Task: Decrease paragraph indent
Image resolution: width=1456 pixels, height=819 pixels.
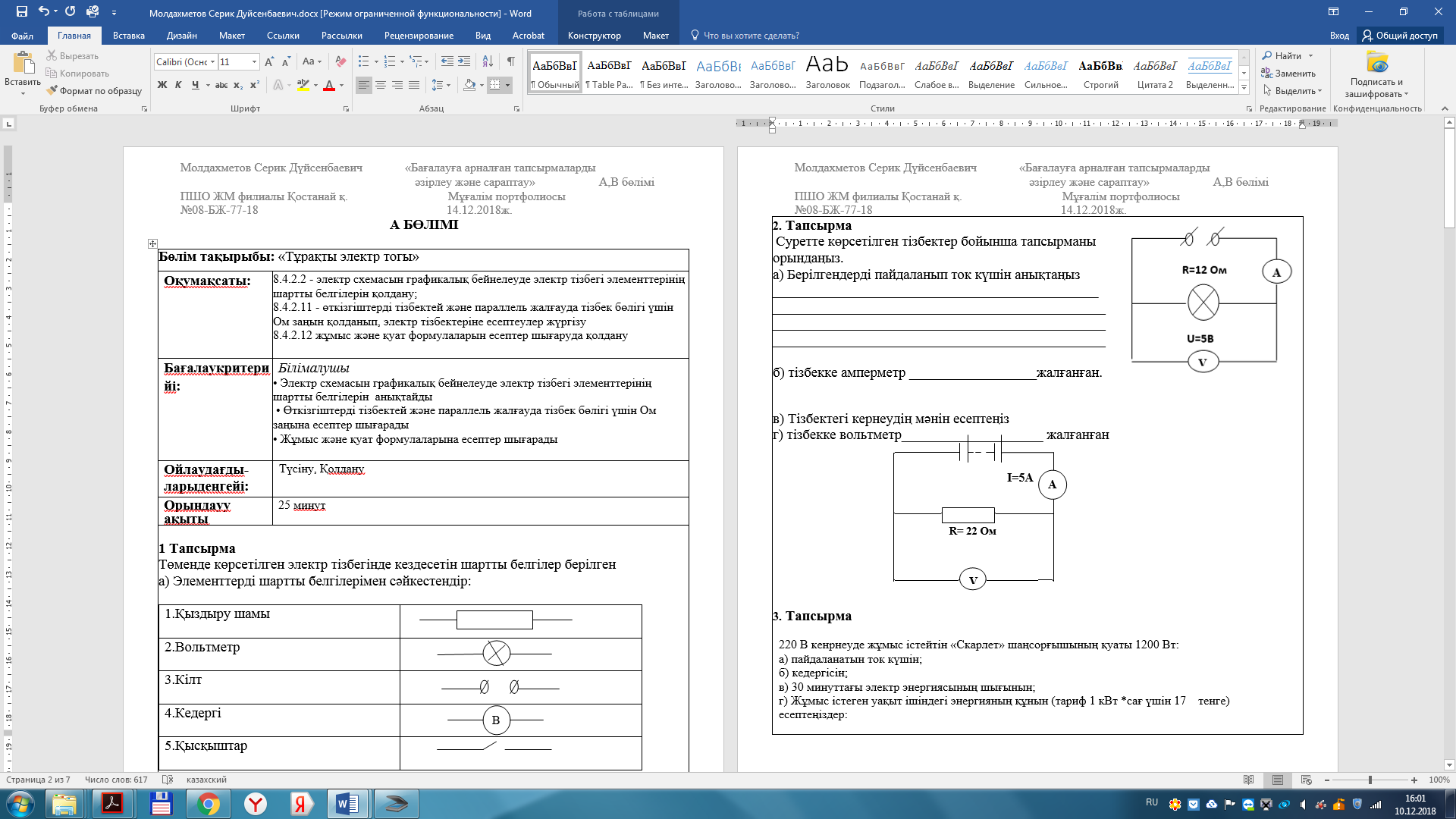Action: click(447, 61)
